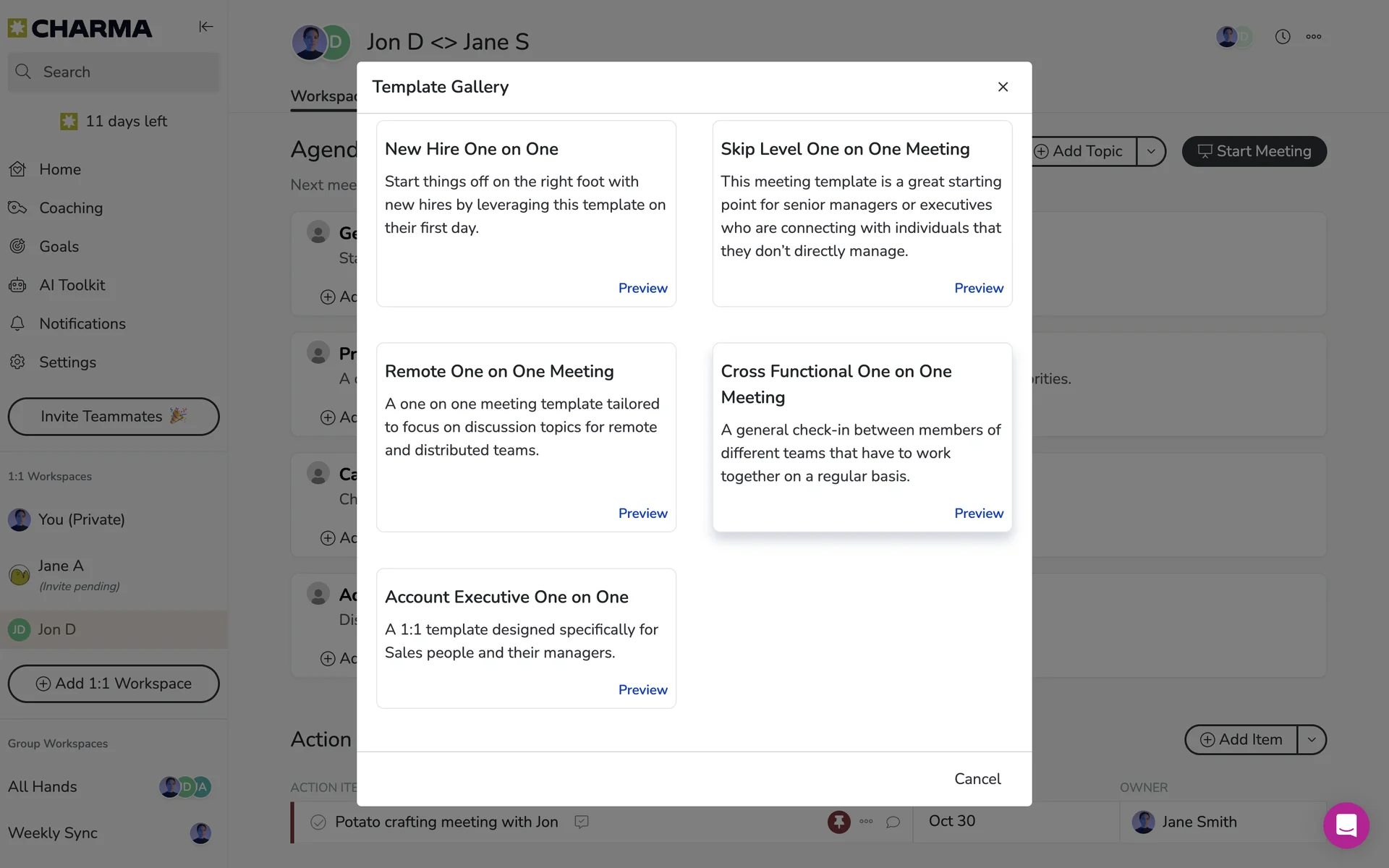
Task: Click Notifications bell in sidebar
Action: [x=17, y=324]
